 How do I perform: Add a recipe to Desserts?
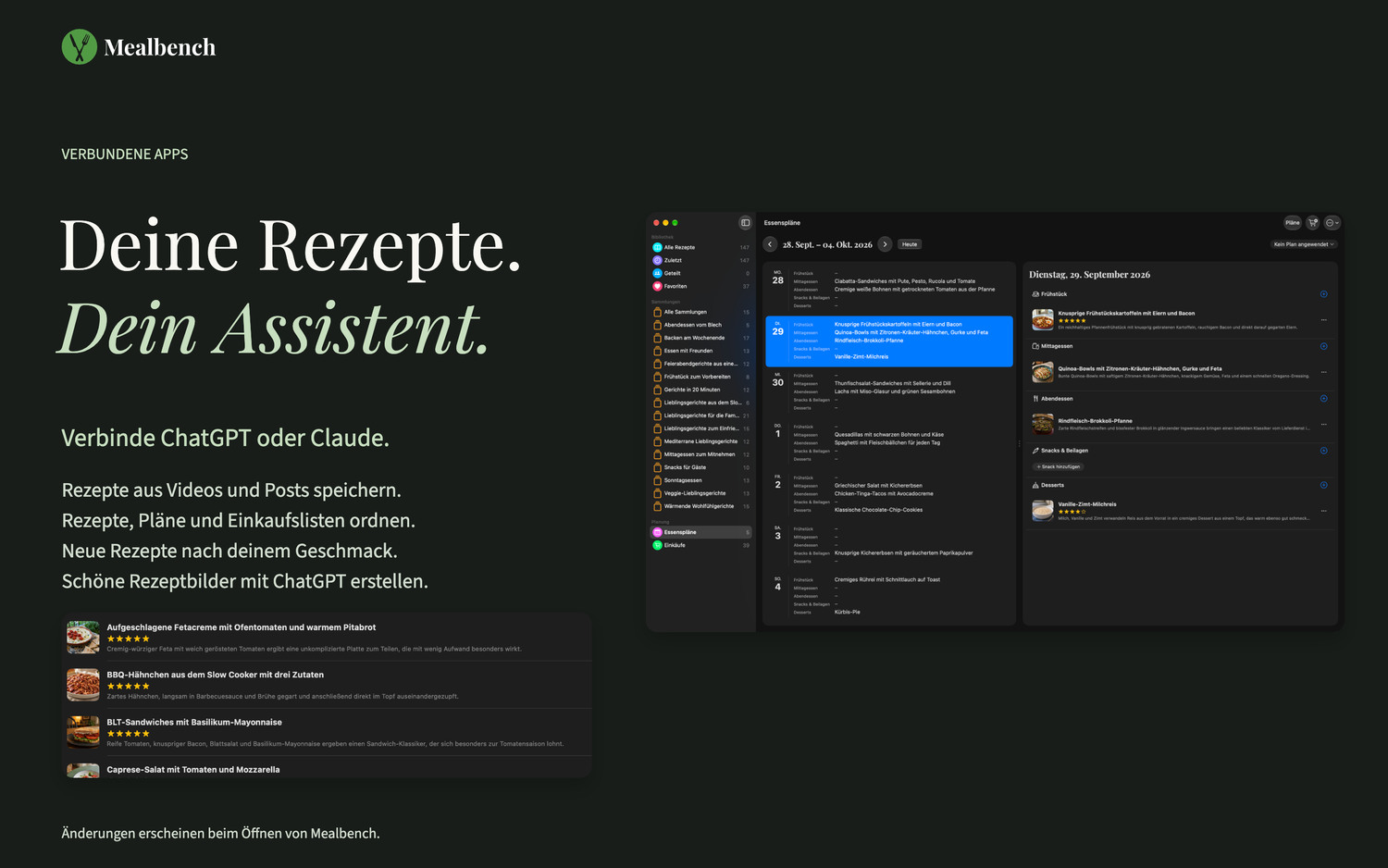[1323, 485]
